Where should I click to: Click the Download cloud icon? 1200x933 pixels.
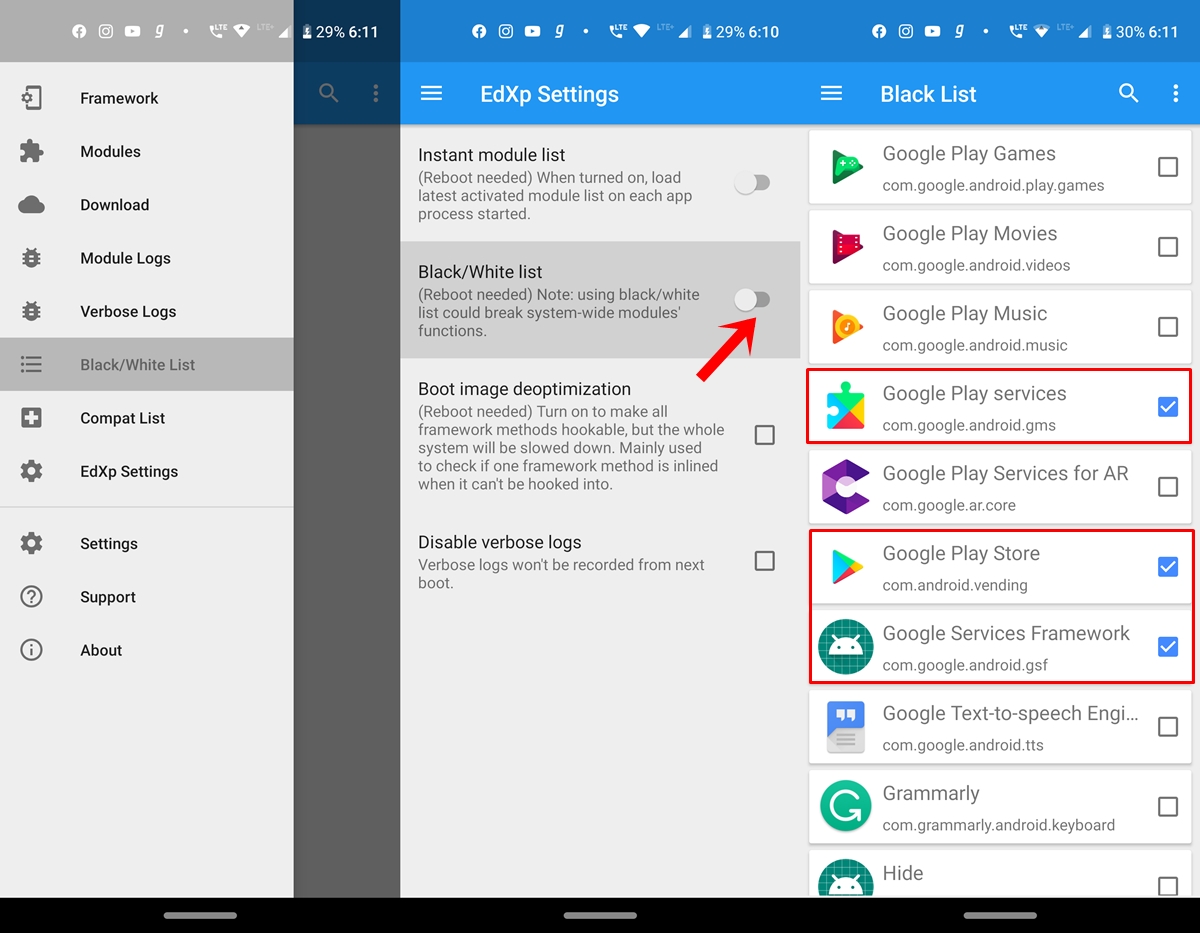point(31,205)
